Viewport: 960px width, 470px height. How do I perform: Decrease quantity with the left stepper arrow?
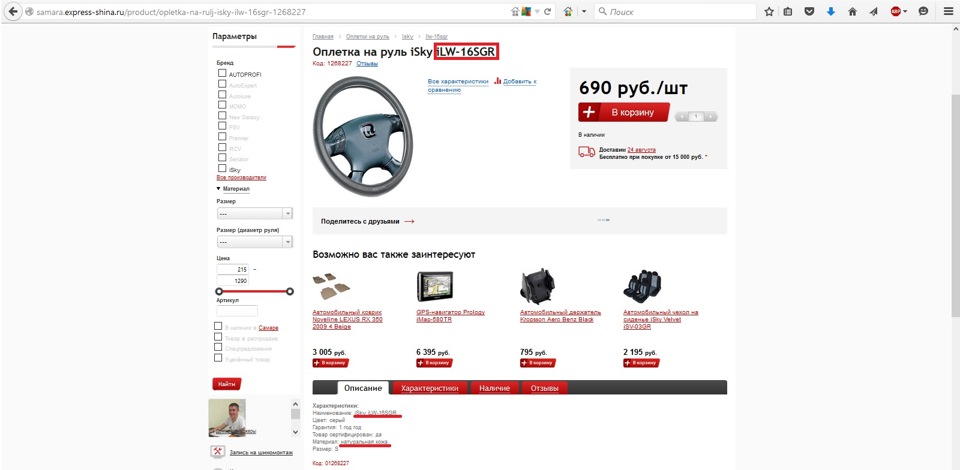click(x=680, y=116)
